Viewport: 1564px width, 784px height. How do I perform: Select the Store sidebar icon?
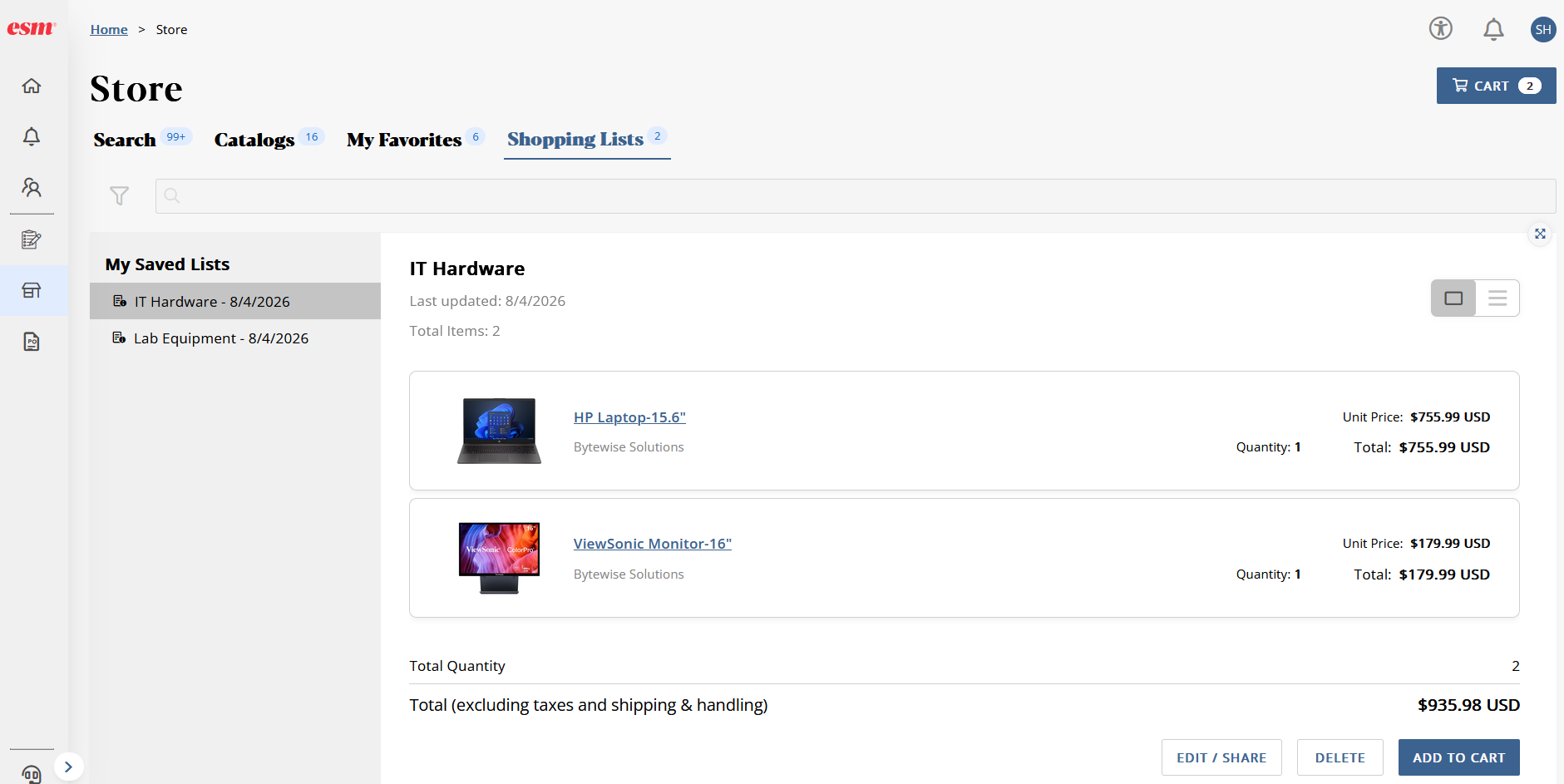click(32, 290)
